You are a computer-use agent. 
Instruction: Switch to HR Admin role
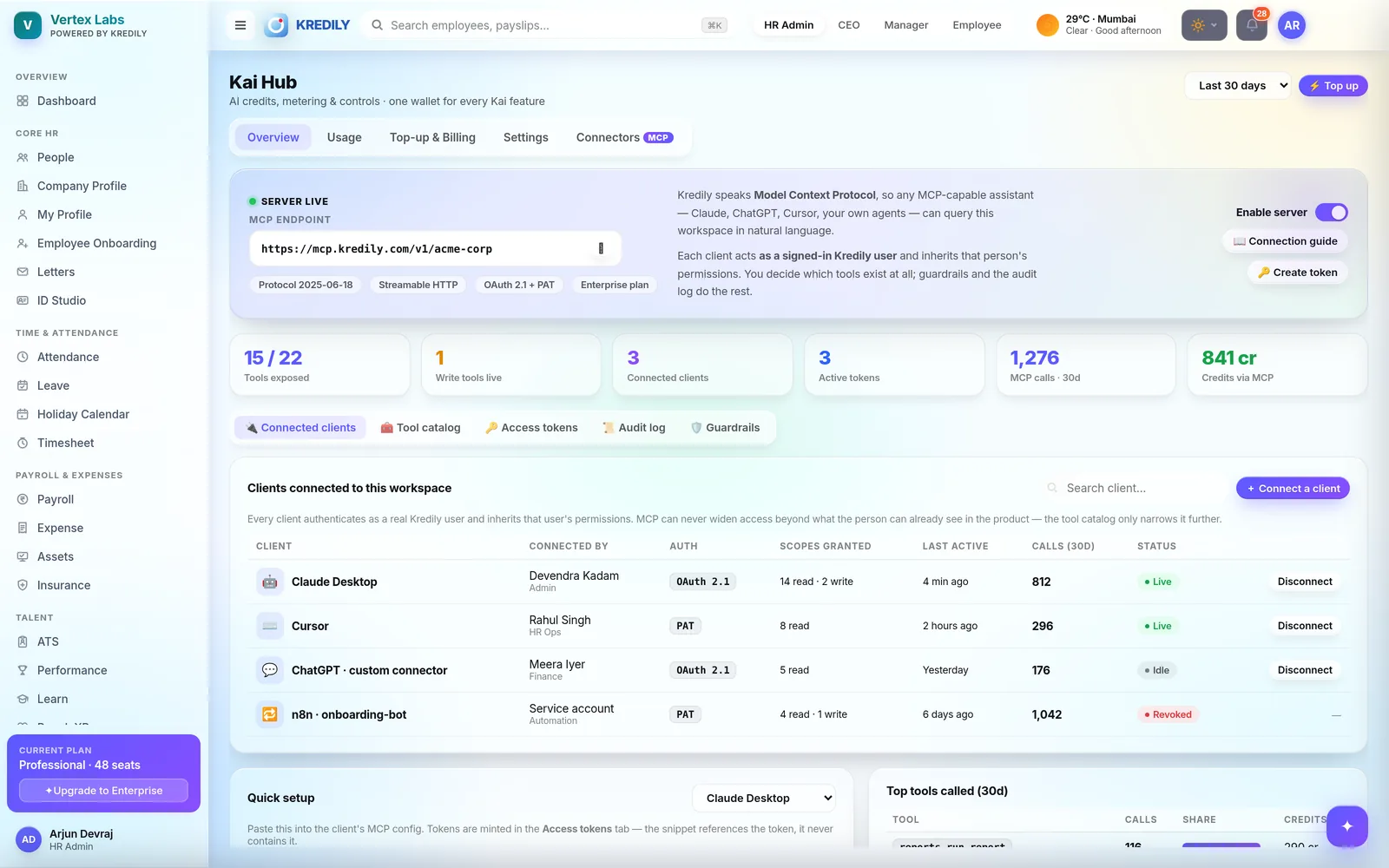click(788, 25)
